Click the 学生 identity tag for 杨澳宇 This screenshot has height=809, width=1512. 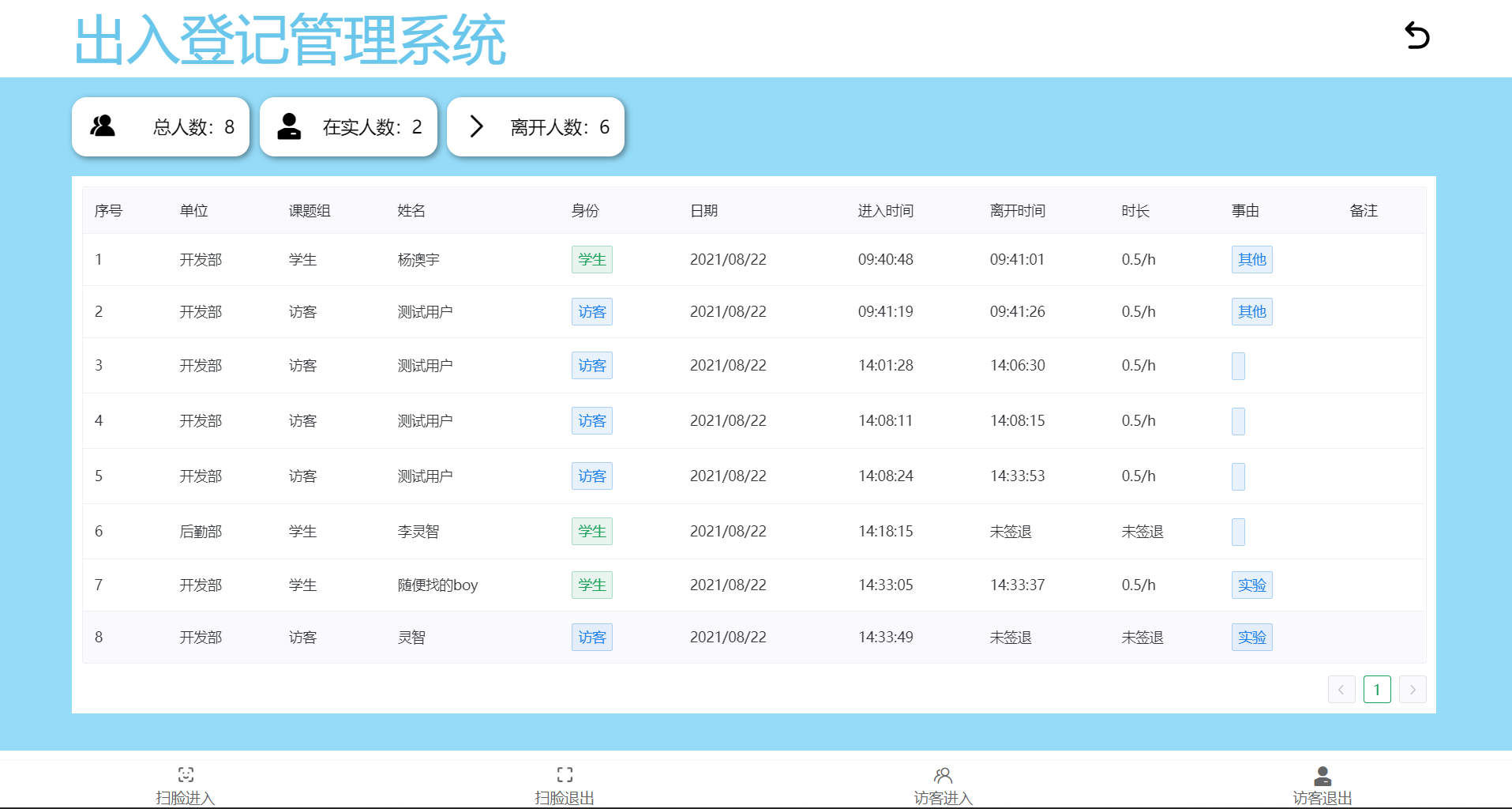pos(592,259)
